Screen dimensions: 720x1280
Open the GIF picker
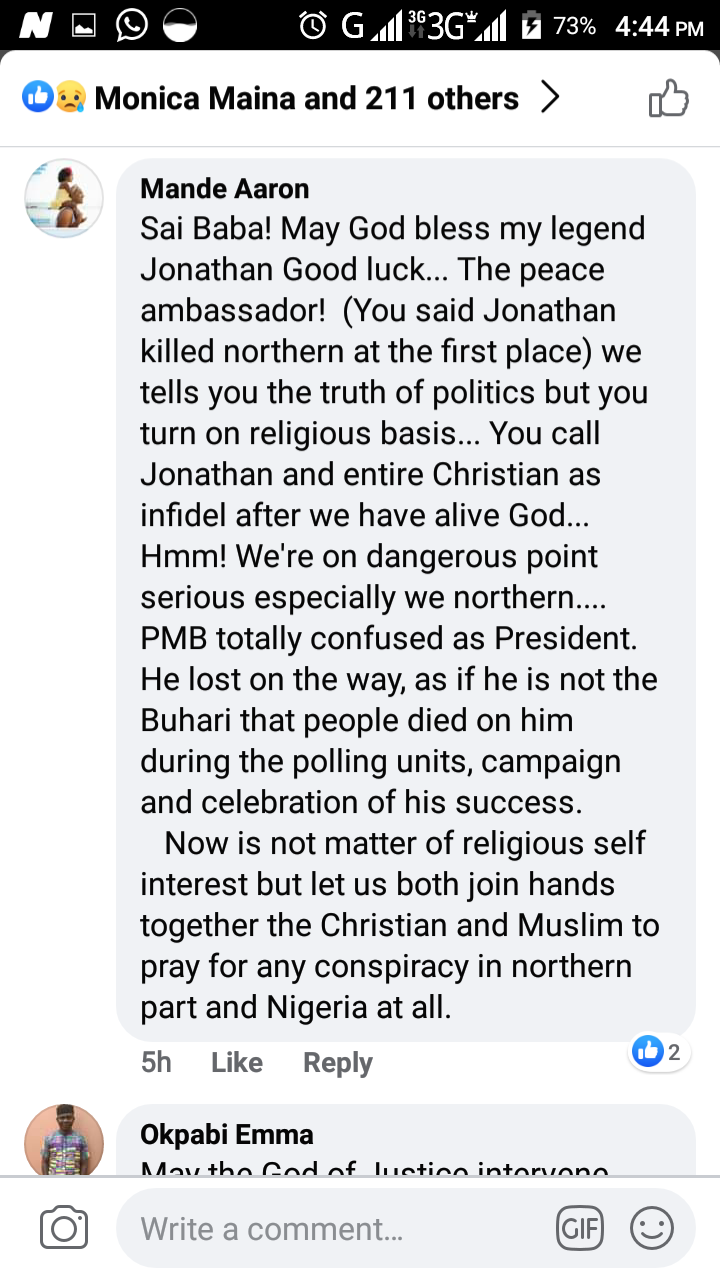(580, 1228)
